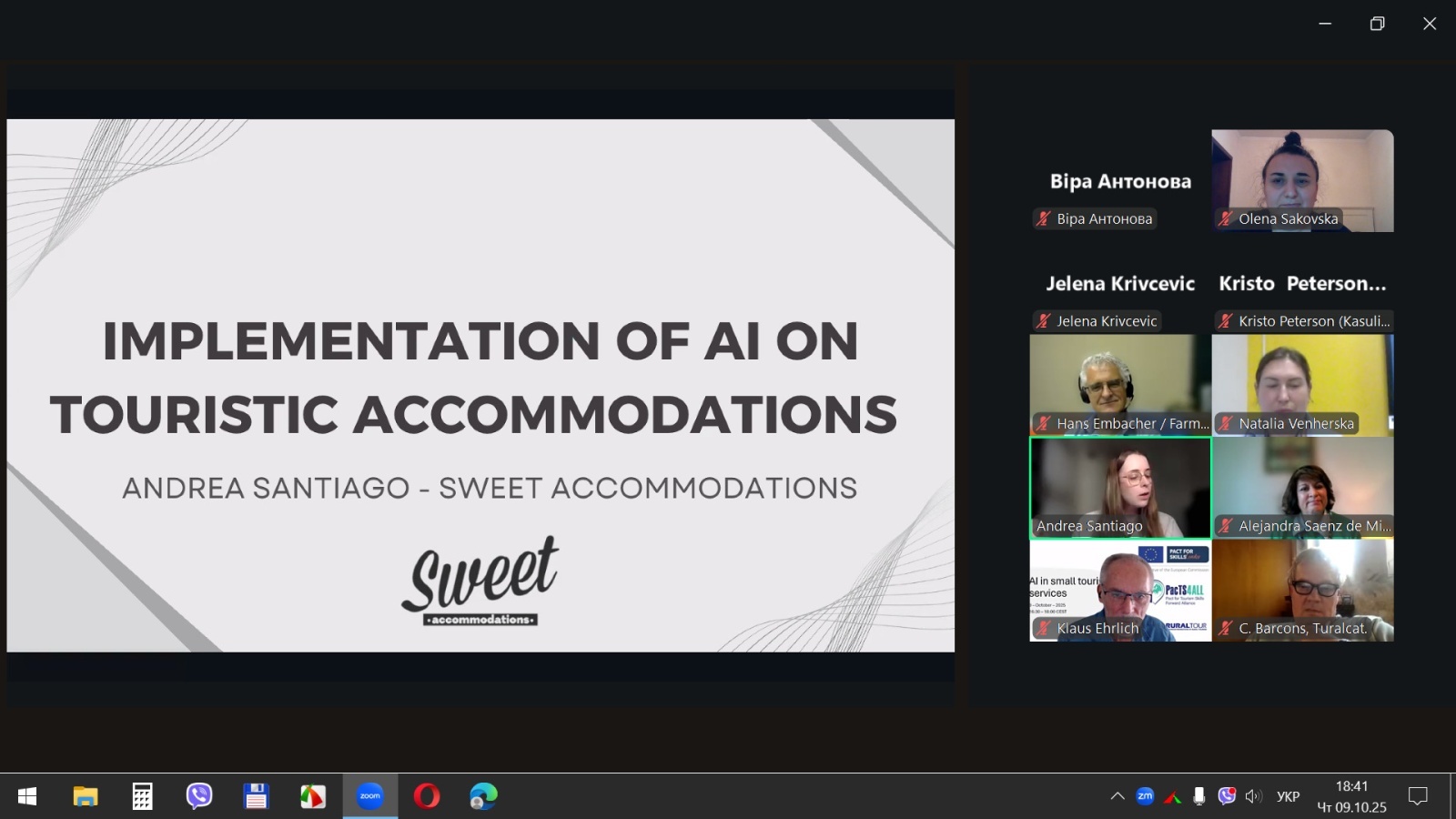Click muted mic icon beside Klaus Ehrlich
This screenshot has height=819, width=1456.
[x=1044, y=628]
